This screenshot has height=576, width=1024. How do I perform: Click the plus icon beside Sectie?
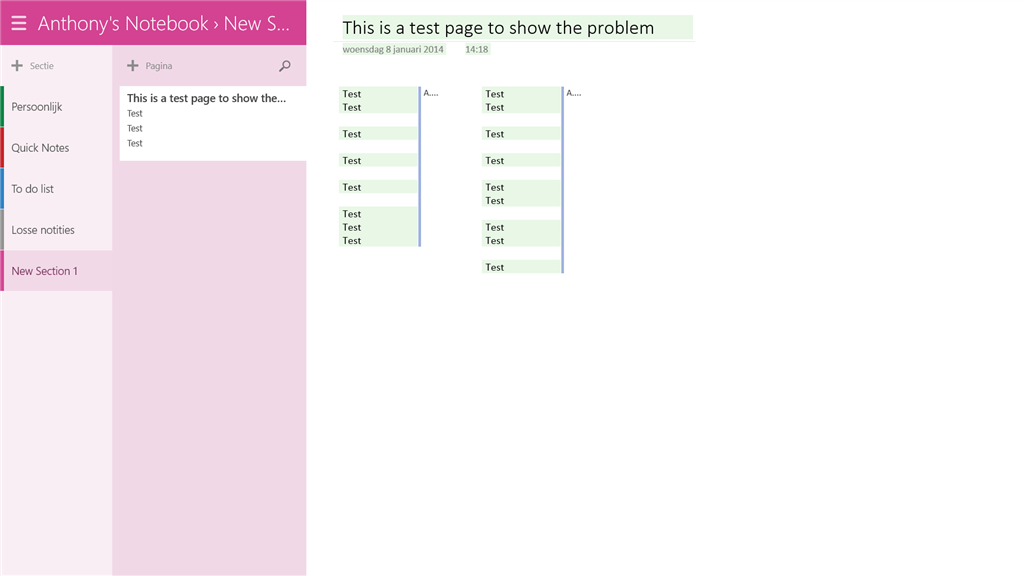[17, 65]
